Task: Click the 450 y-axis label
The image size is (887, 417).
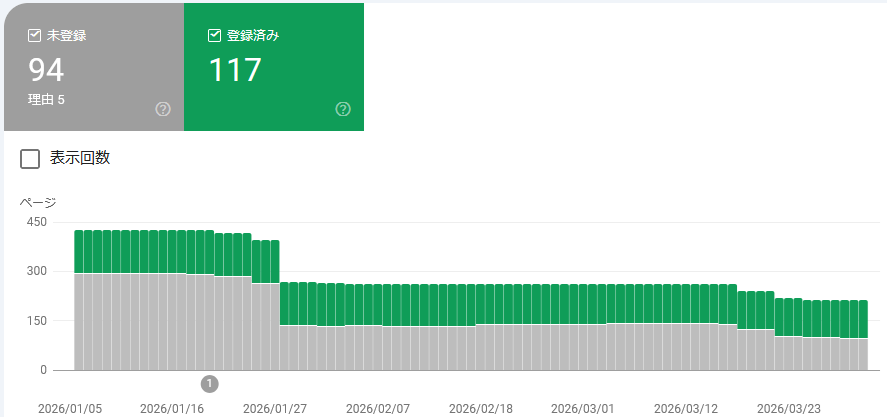Action: (37, 222)
